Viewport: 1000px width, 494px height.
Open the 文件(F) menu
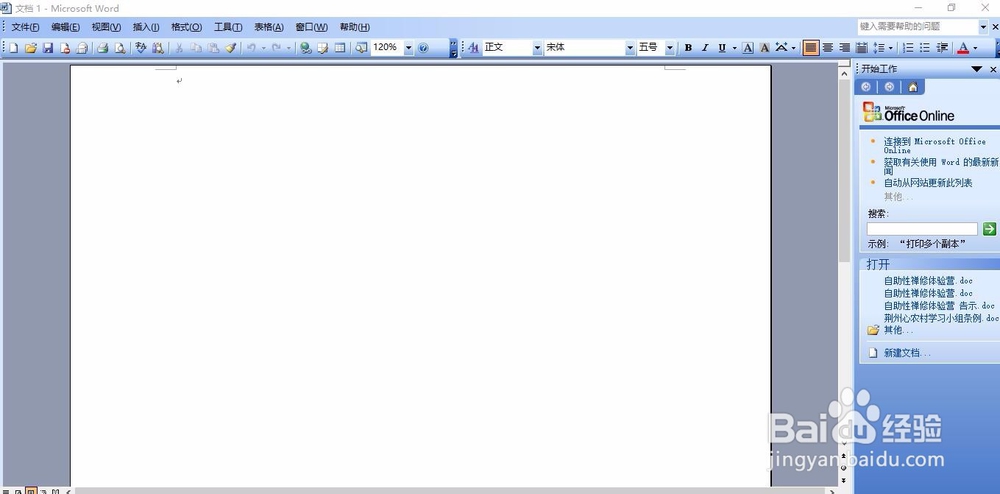tap(26, 27)
